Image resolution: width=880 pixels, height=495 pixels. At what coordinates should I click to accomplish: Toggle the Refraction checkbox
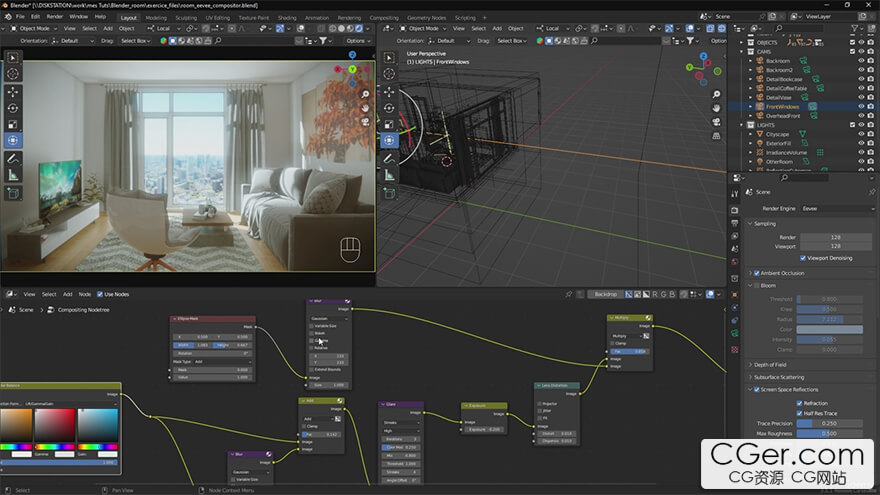pyautogui.click(x=799, y=403)
